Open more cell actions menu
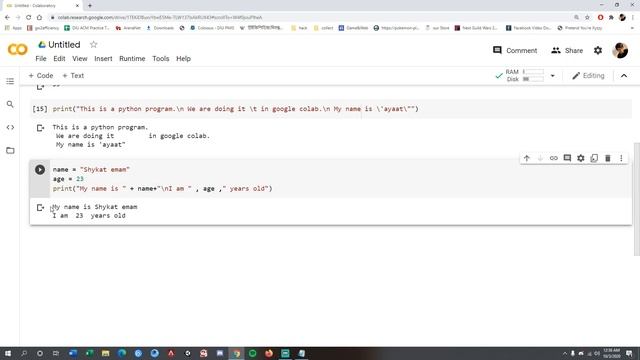This screenshot has height=360, width=640. coord(621,158)
